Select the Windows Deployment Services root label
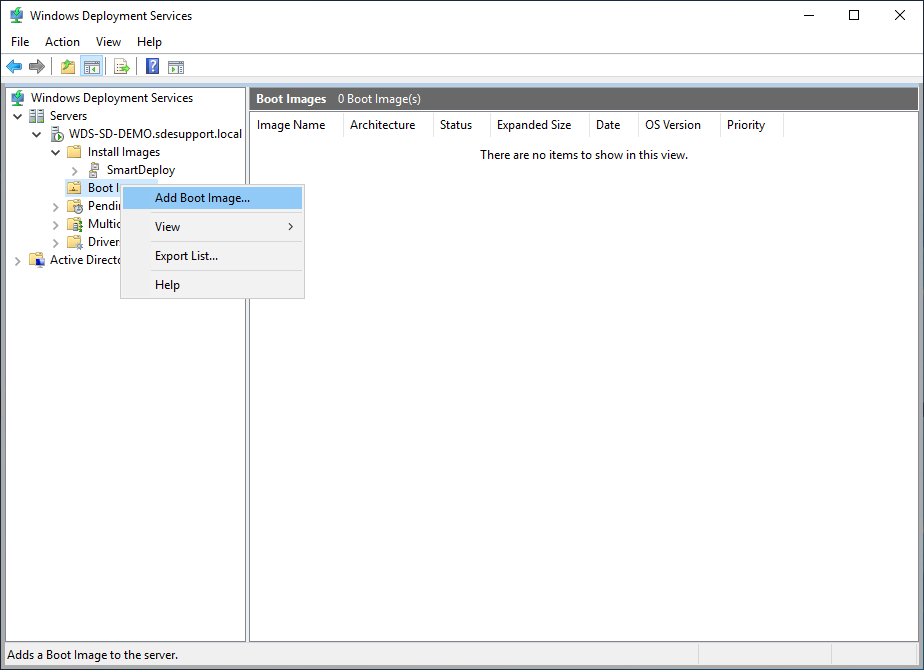 [x=112, y=98]
